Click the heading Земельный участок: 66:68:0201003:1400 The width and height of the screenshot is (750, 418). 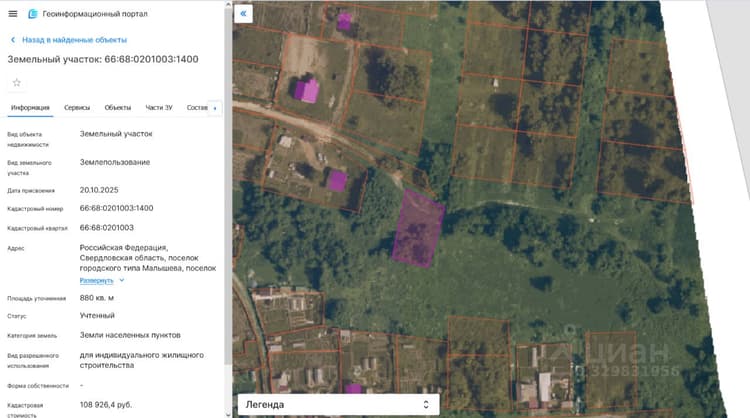click(103, 59)
